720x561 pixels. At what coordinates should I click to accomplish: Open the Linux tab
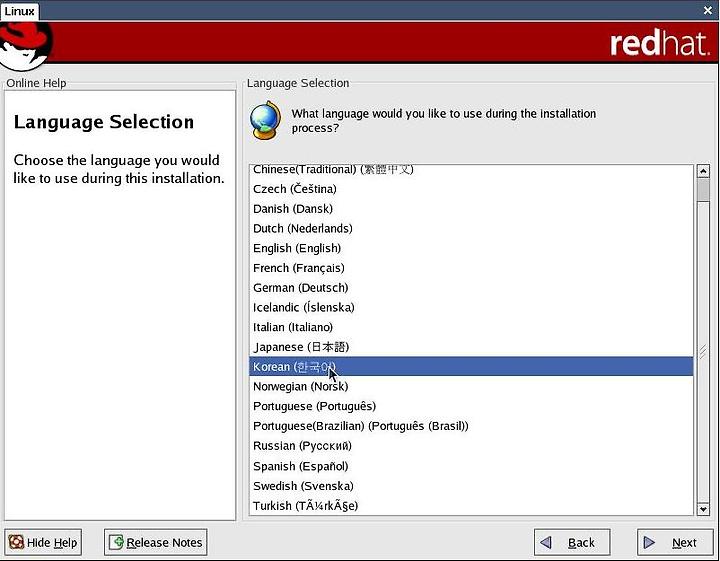tap(19, 11)
